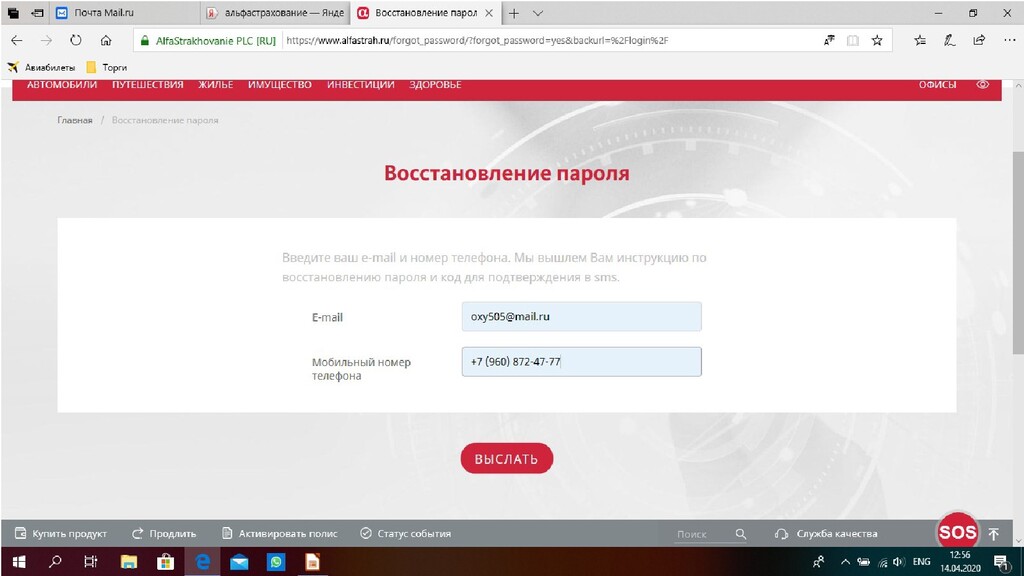Open the ЗДОРОВЬЕ menu
This screenshot has height=576, width=1024.
[x=435, y=85]
